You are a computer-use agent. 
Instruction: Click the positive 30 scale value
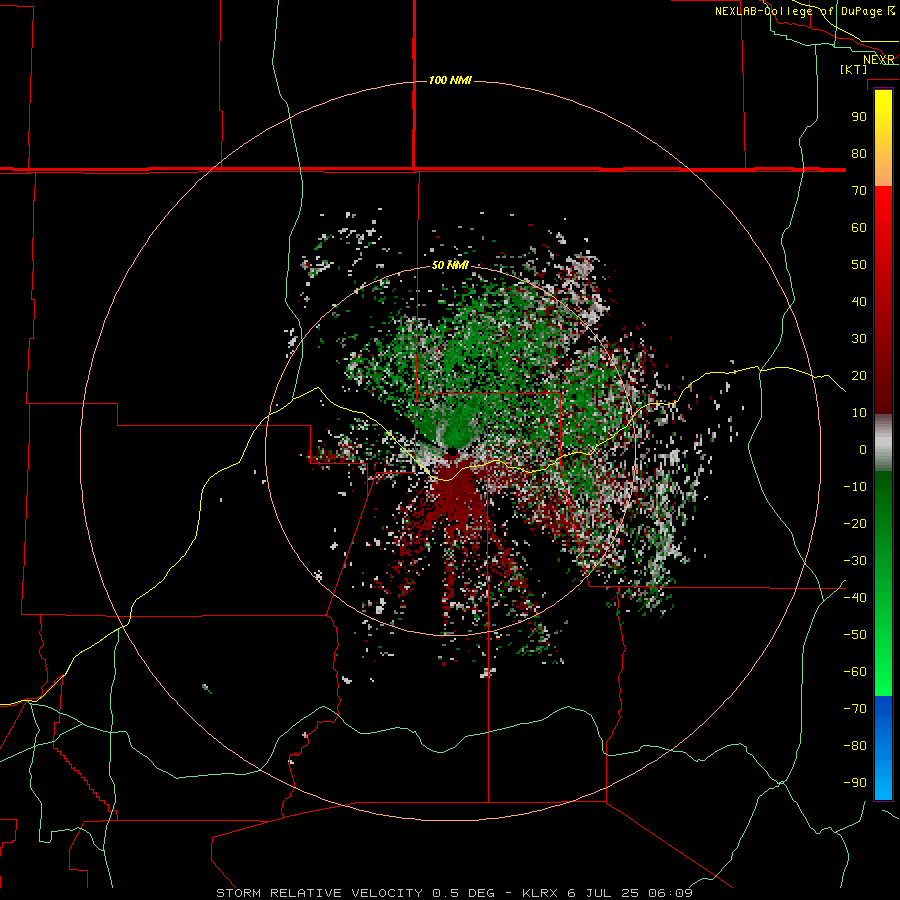pos(859,339)
